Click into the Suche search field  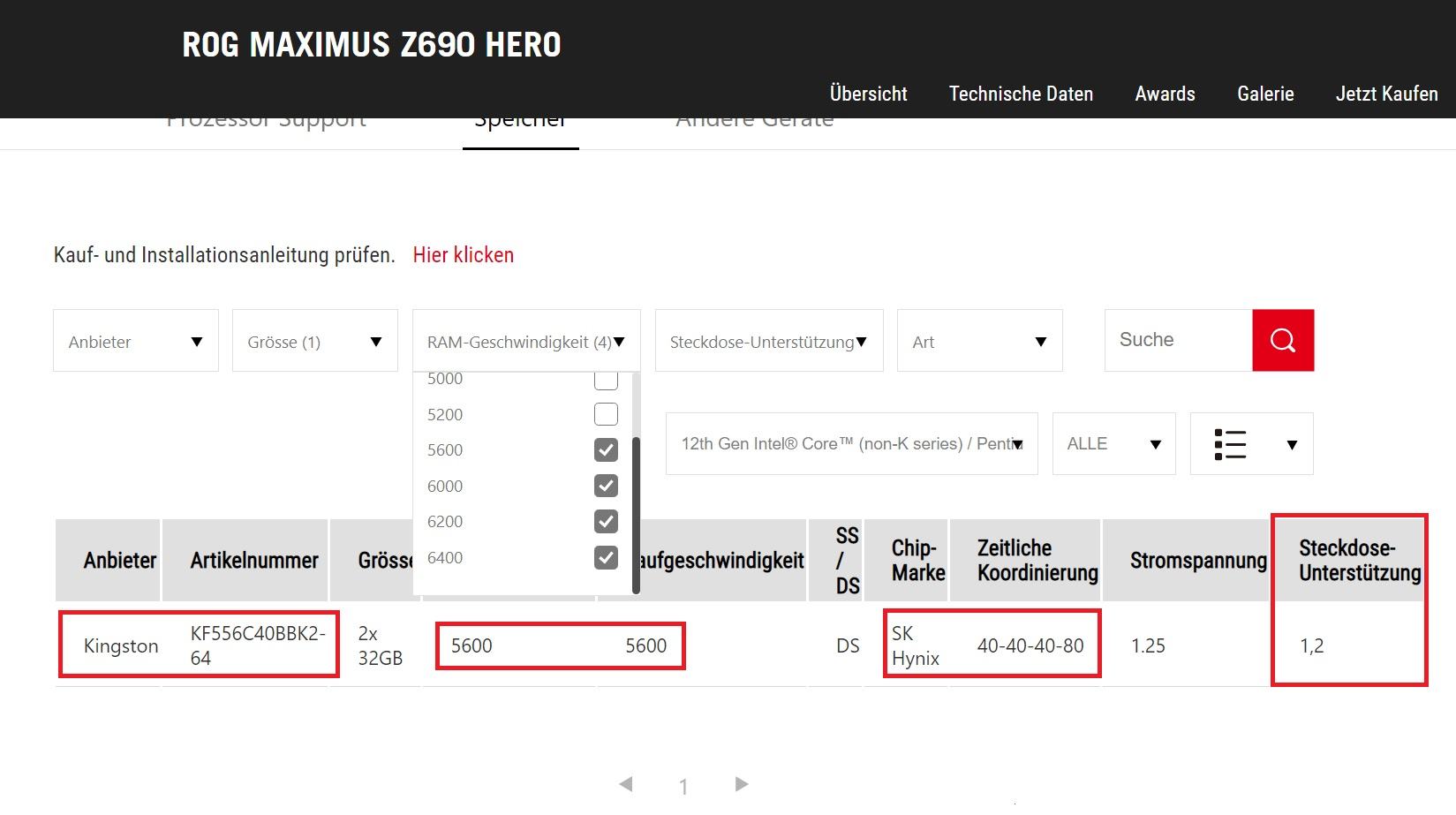(1178, 340)
